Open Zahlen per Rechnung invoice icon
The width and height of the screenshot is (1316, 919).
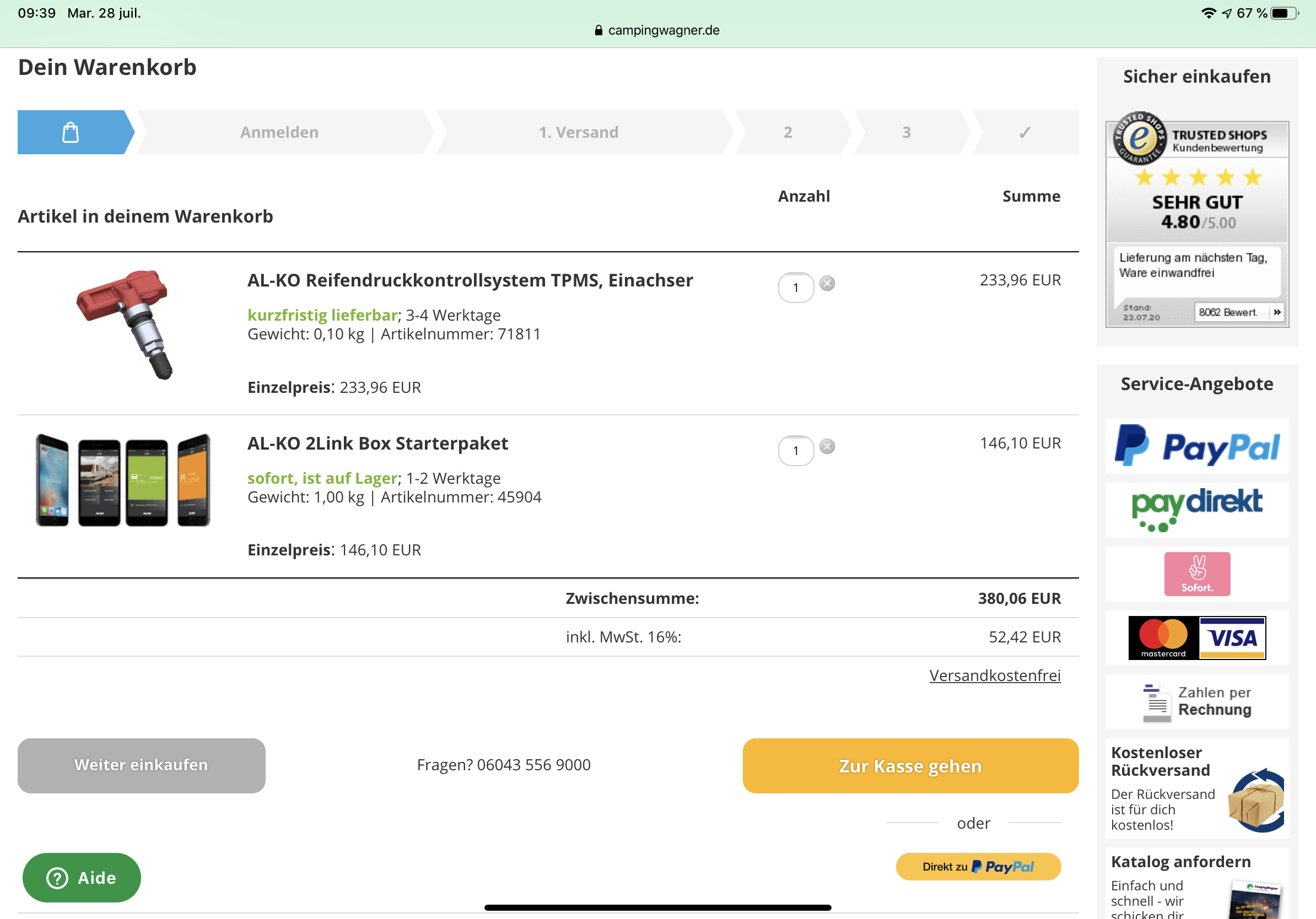point(1197,701)
